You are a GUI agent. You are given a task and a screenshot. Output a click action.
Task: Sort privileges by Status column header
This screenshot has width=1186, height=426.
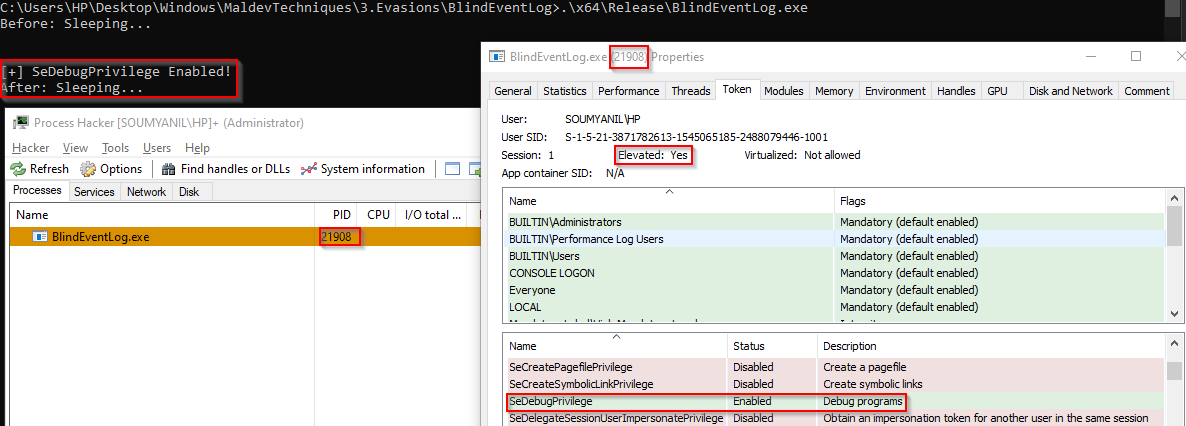click(749, 346)
